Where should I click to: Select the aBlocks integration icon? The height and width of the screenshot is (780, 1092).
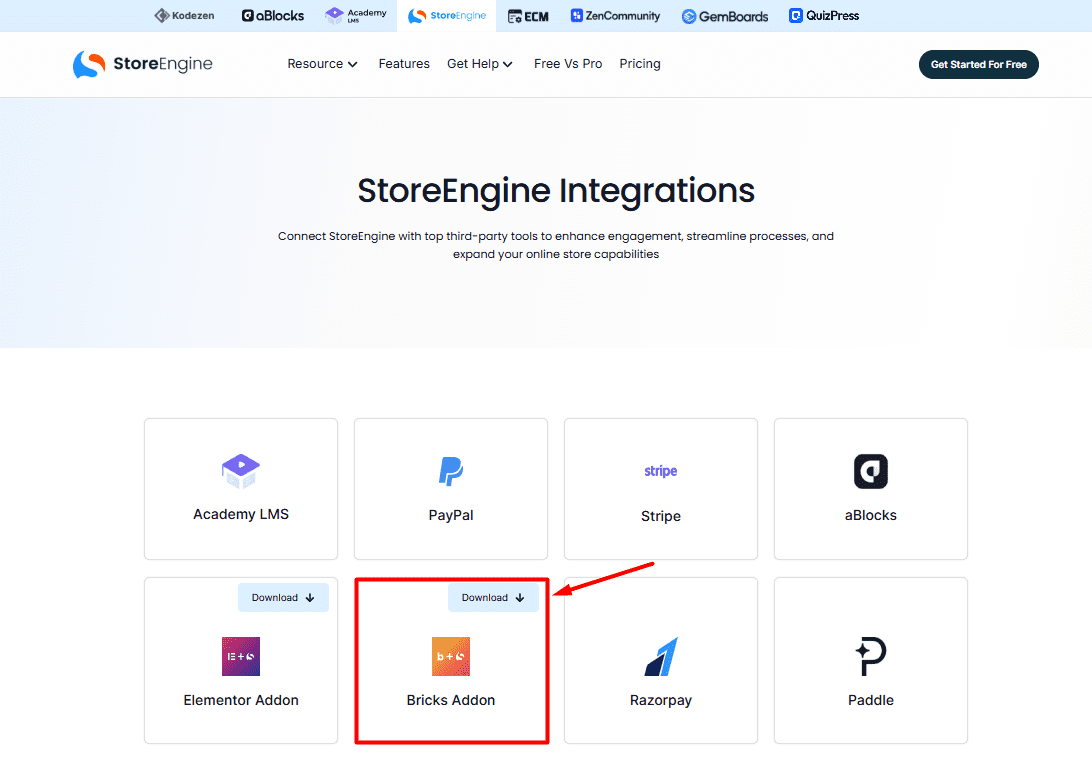point(870,471)
